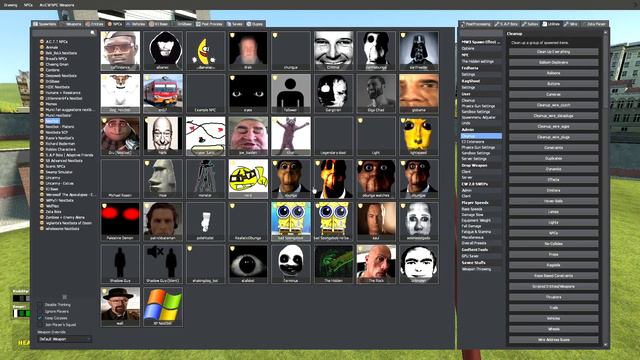Choose the moai statue nextbot
This screenshot has height=360, width=640.
[x=163, y=179]
